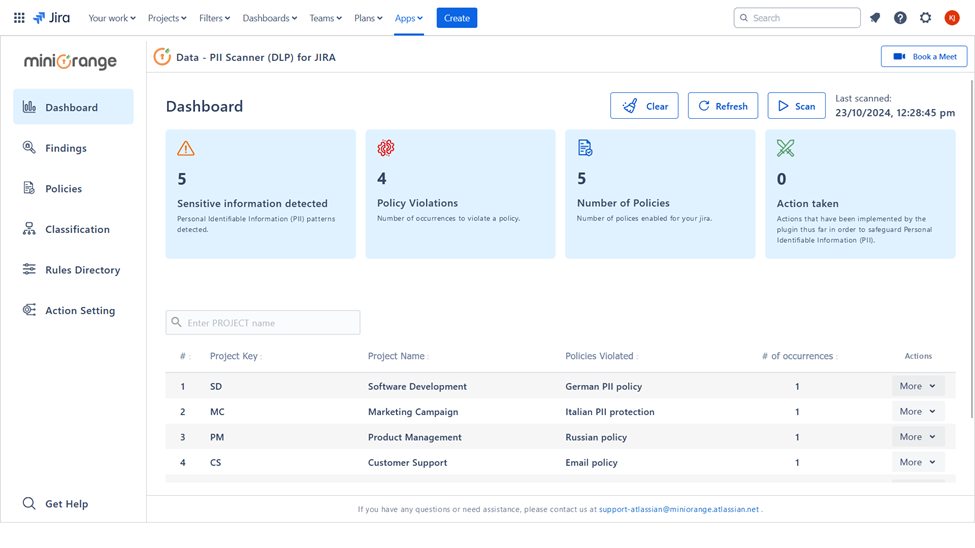
Task: Click the Get Help magnifier icon
Action: pyautogui.click(x=29, y=503)
